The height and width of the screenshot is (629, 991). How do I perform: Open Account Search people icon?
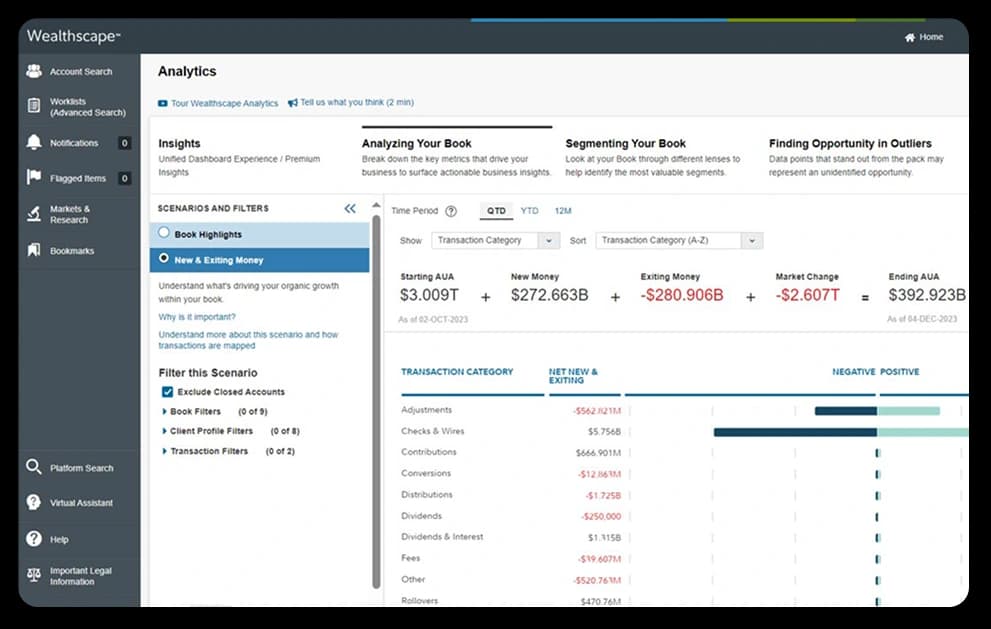34,71
